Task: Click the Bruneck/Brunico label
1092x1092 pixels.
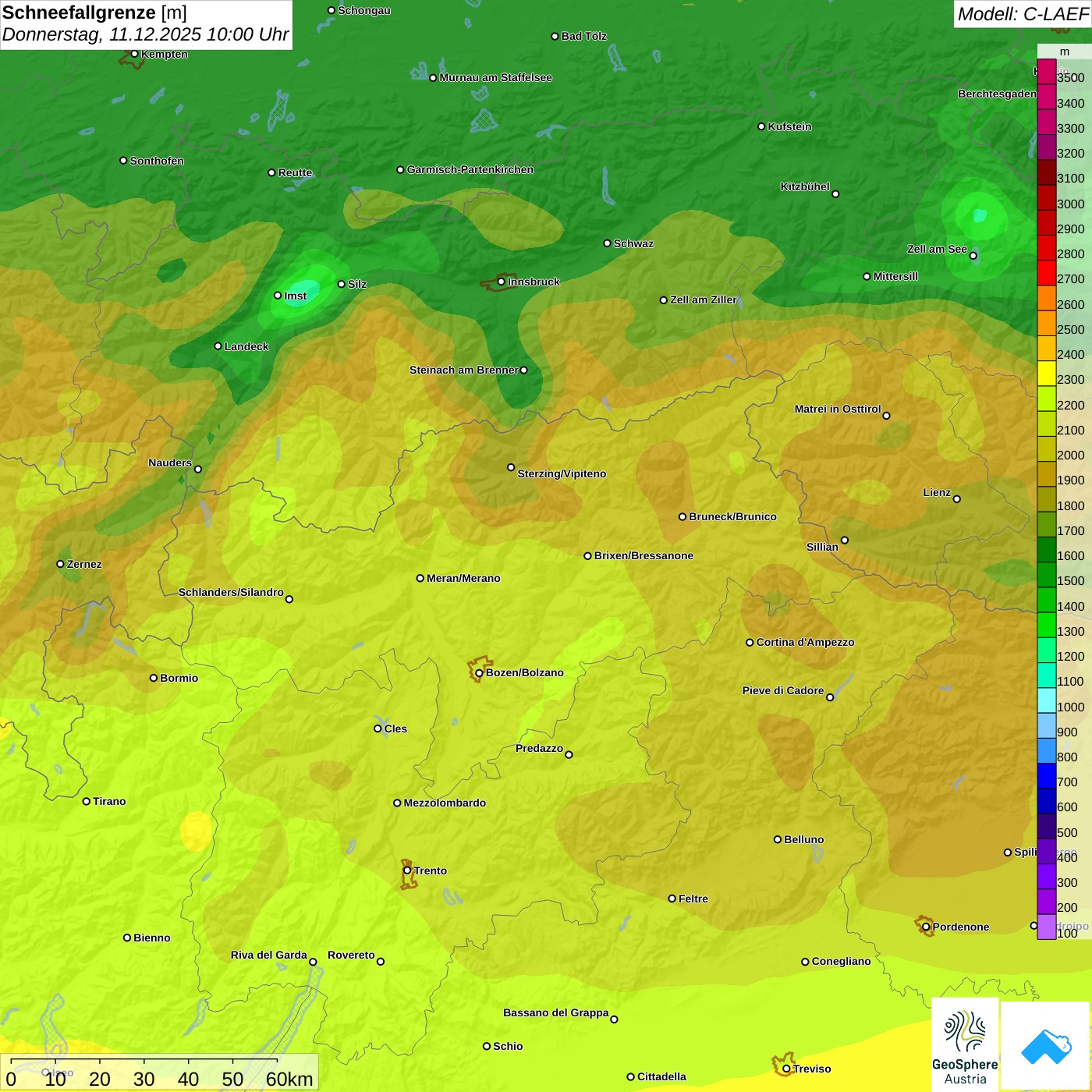Action: coord(732,516)
